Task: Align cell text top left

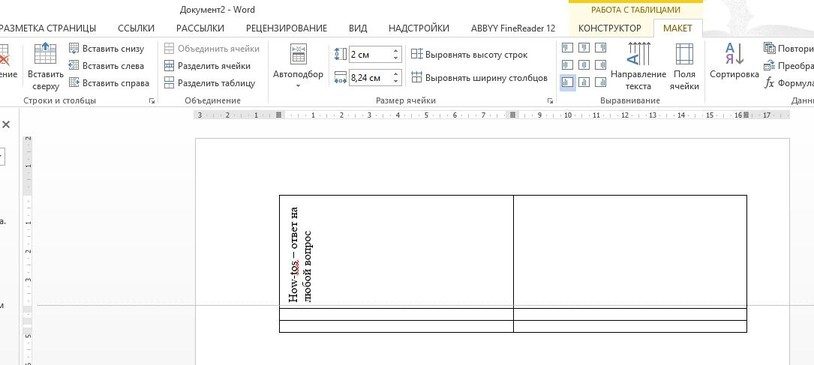Action: click(567, 48)
